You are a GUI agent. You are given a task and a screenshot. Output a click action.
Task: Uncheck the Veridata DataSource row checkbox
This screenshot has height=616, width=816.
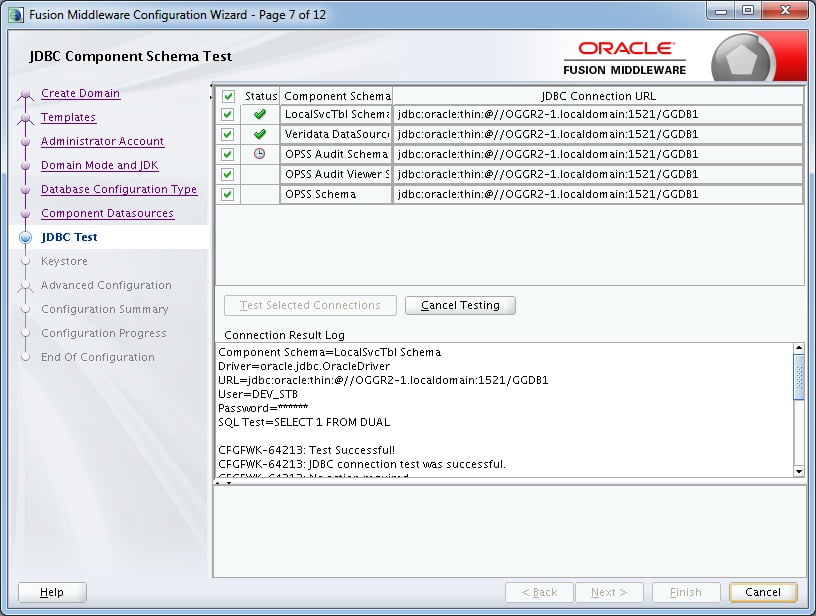(x=228, y=134)
